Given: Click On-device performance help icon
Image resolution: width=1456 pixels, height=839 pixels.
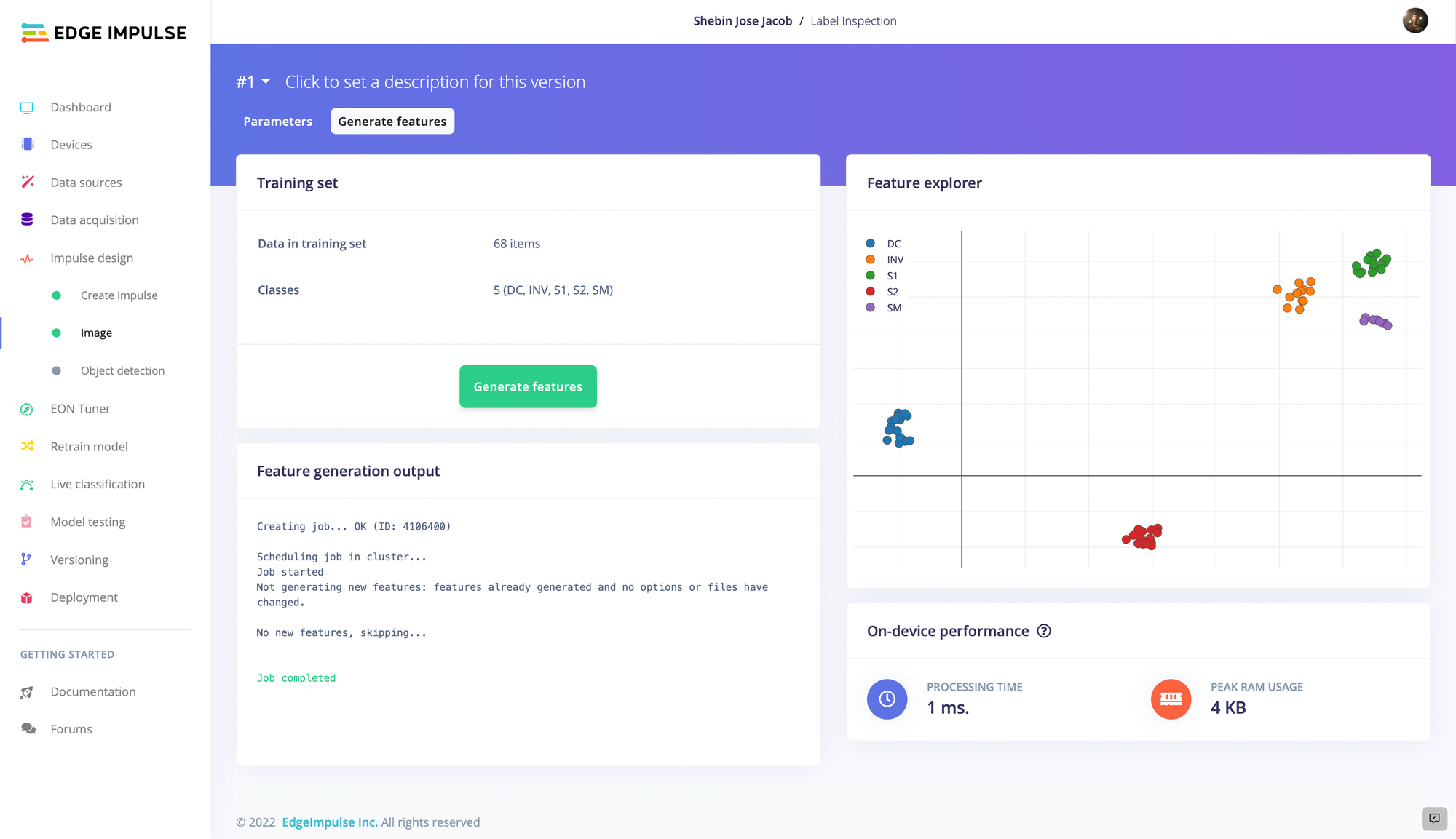Looking at the screenshot, I should pyautogui.click(x=1043, y=631).
